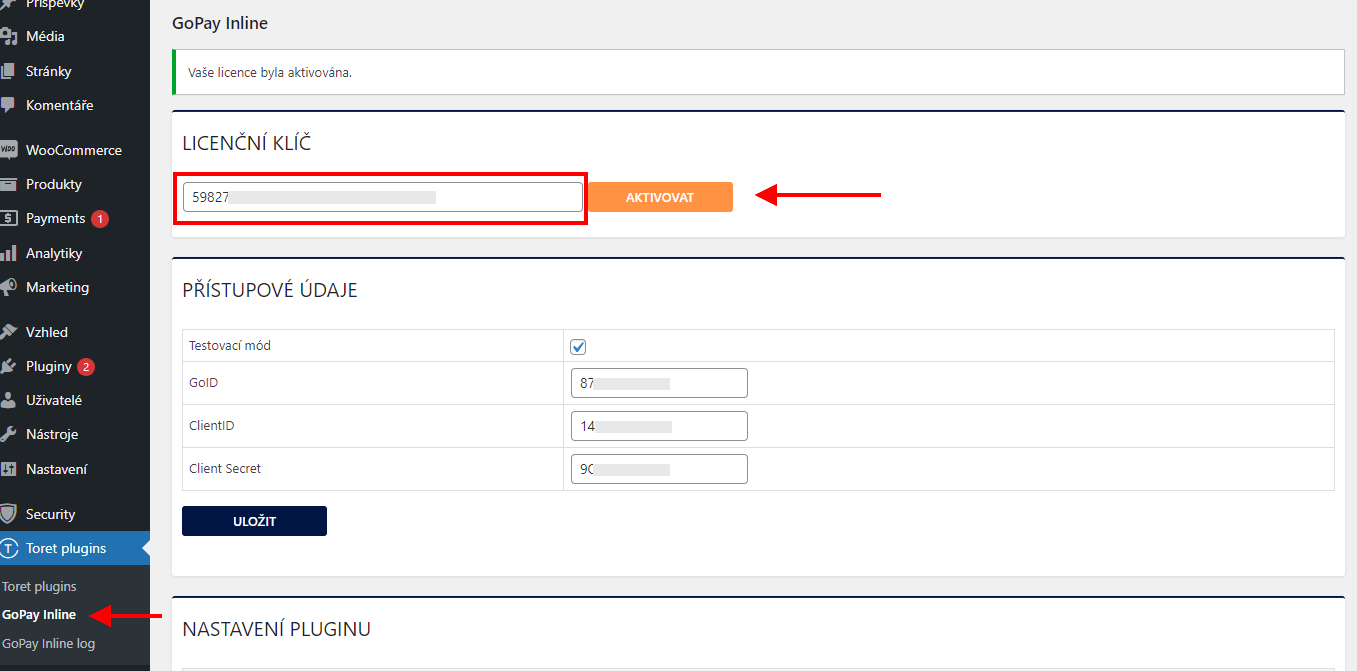Click the Analytiky bar chart icon

pos(9,253)
